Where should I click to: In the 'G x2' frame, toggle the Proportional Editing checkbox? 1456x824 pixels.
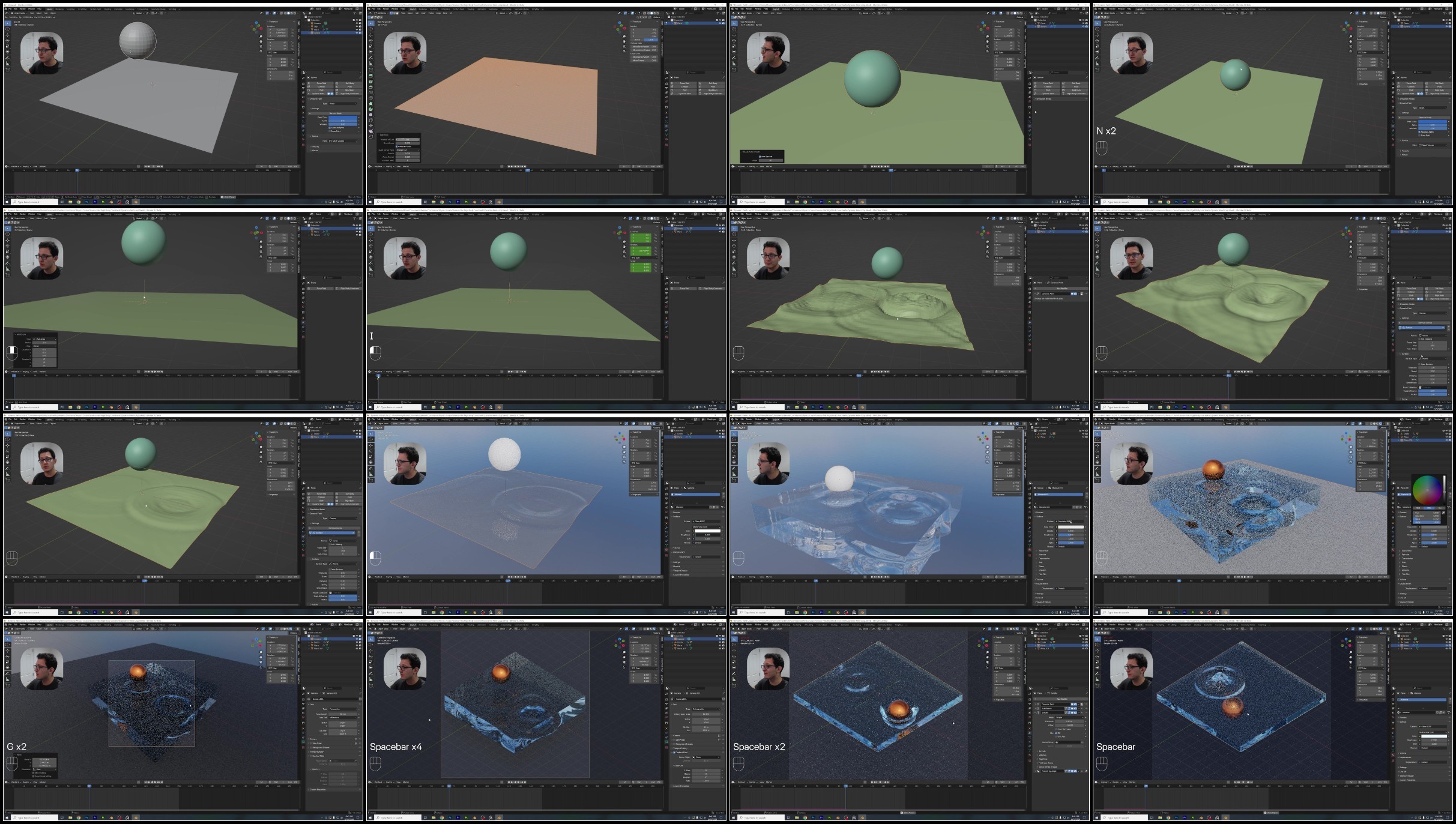click(x=33, y=776)
